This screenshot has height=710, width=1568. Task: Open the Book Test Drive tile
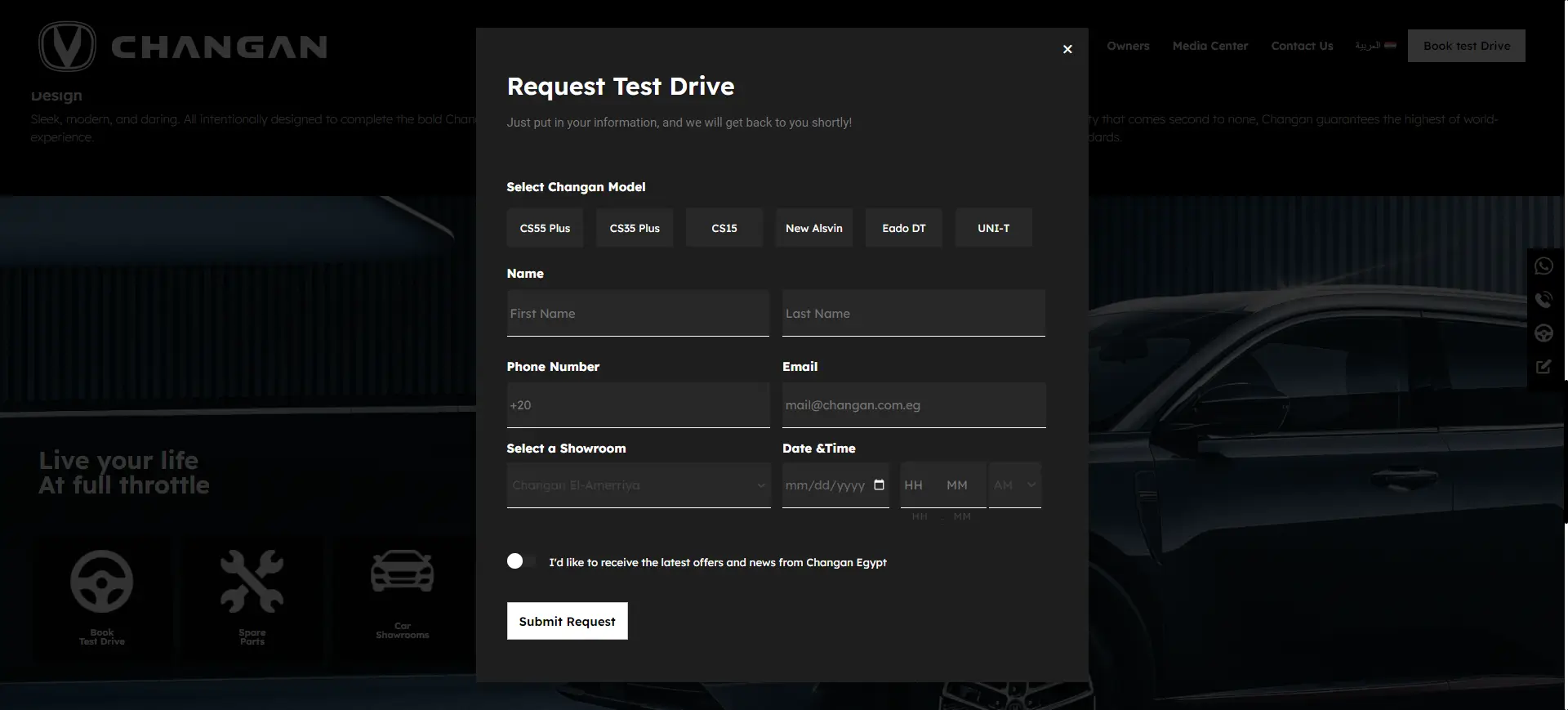102,599
